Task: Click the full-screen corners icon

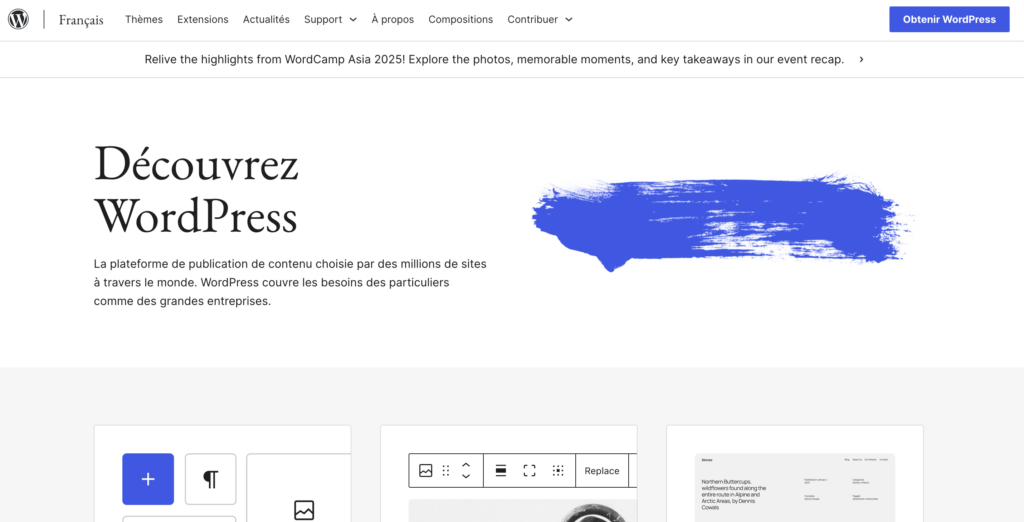Action: 530,470
